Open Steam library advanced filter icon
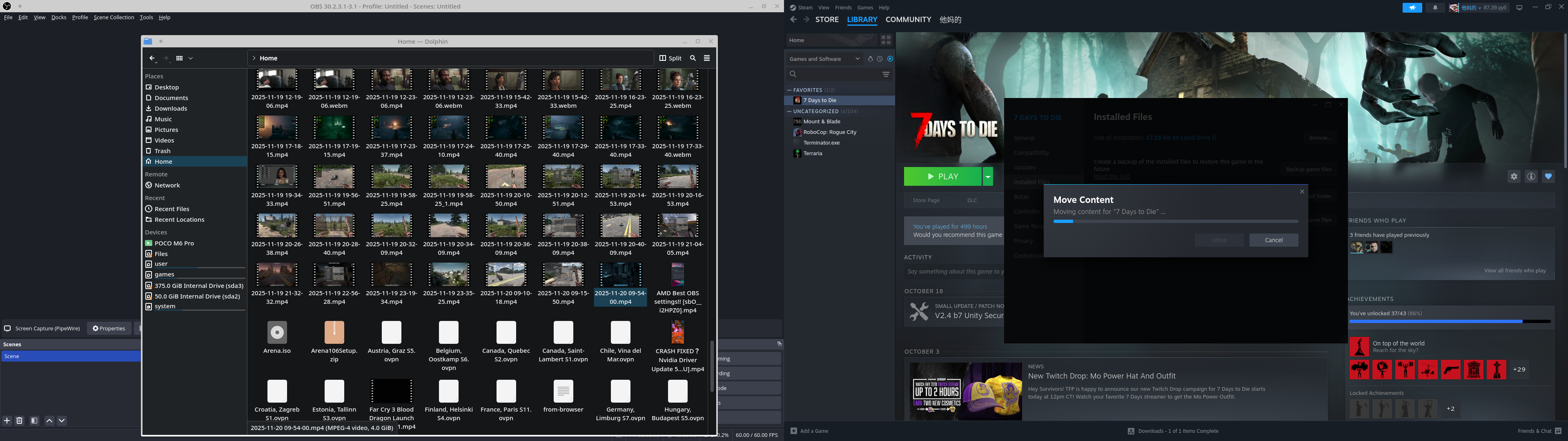This screenshot has width=1568, height=441. pos(886,74)
